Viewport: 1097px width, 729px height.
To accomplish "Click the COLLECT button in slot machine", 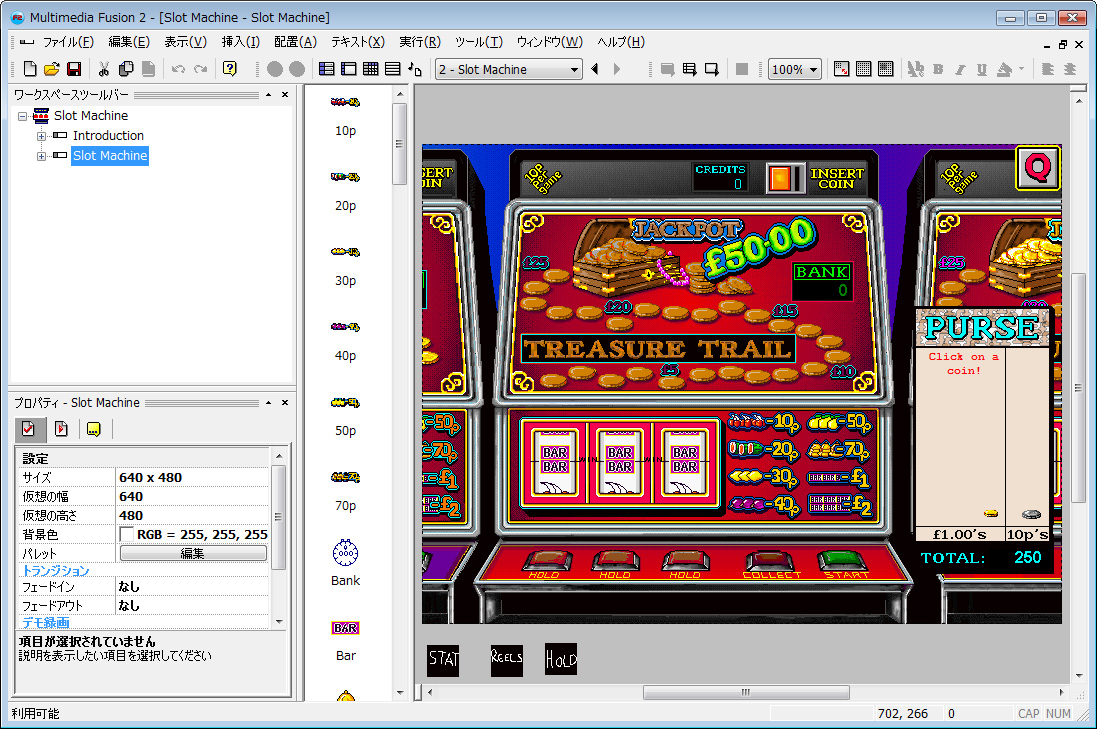I will pyautogui.click(x=771, y=563).
